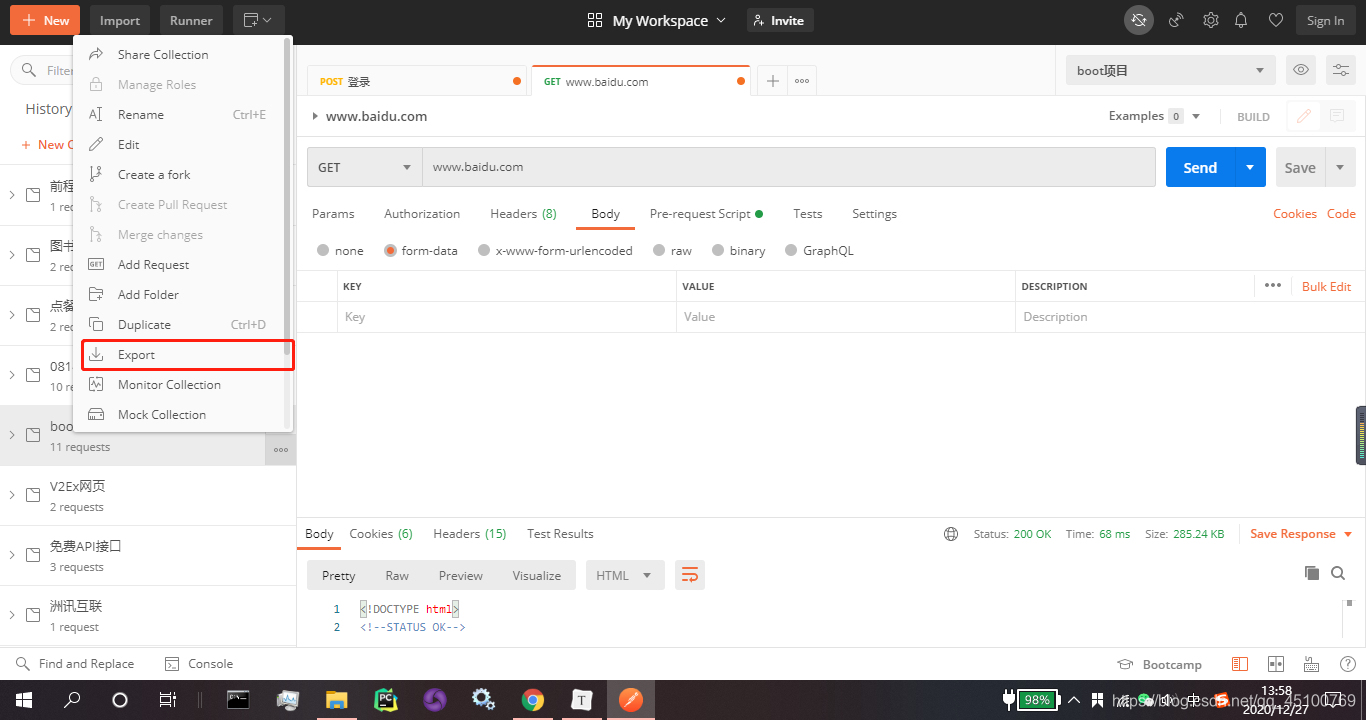This screenshot has height=720, width=1366.
Task: Switch to the Headers (8) request tab
Action: [x=523, y=214]
